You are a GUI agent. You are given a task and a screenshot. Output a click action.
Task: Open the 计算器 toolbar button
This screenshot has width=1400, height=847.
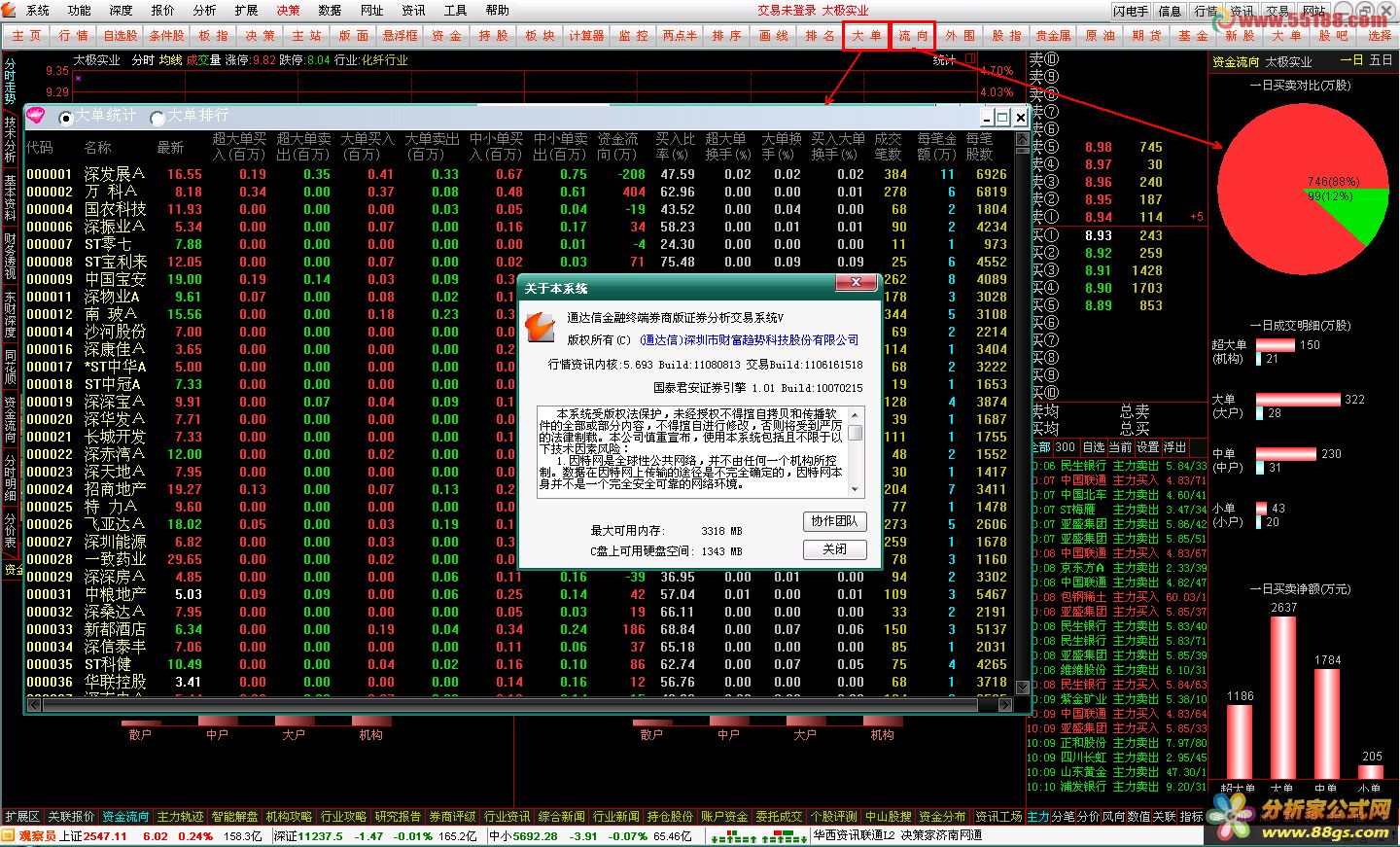(586, 36)
